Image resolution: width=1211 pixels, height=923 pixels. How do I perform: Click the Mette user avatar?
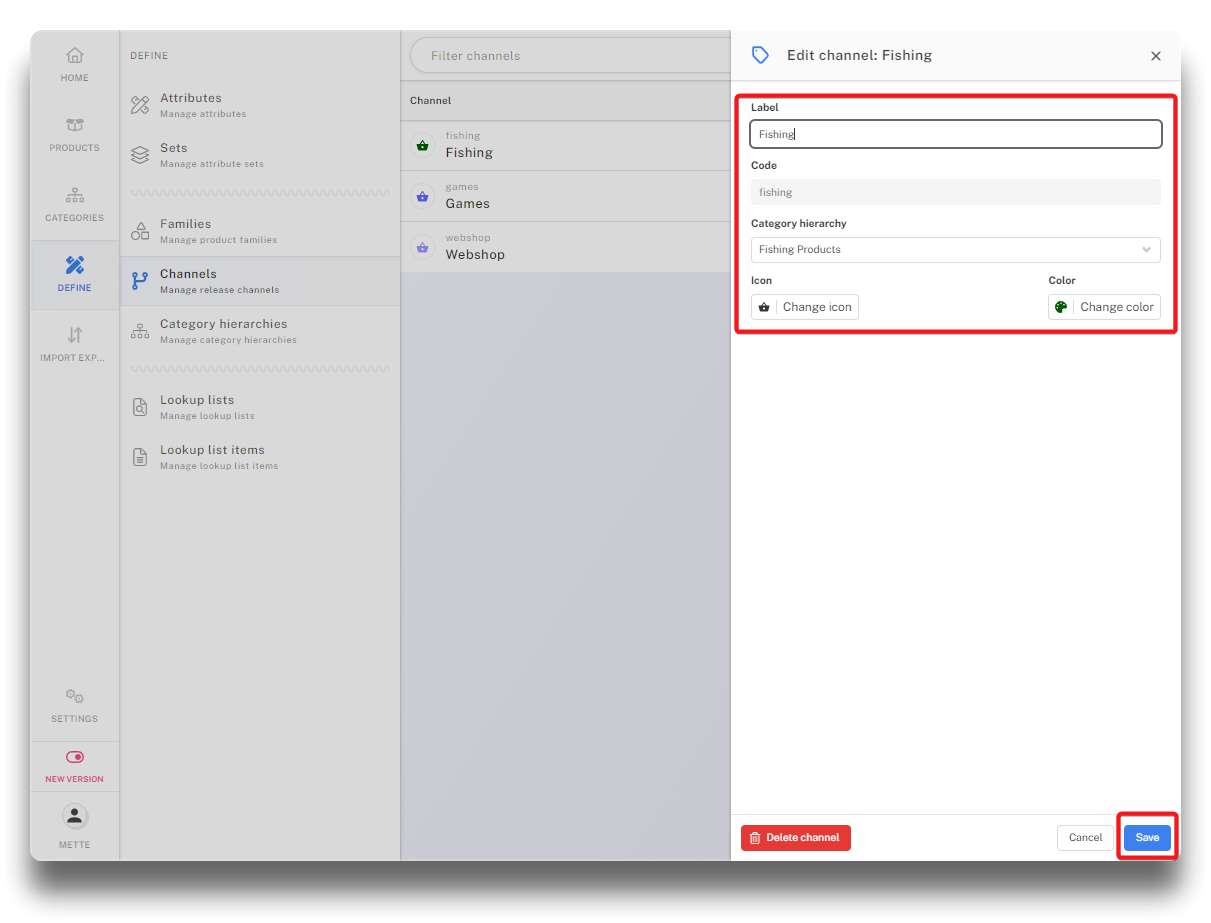coord(75,816)
